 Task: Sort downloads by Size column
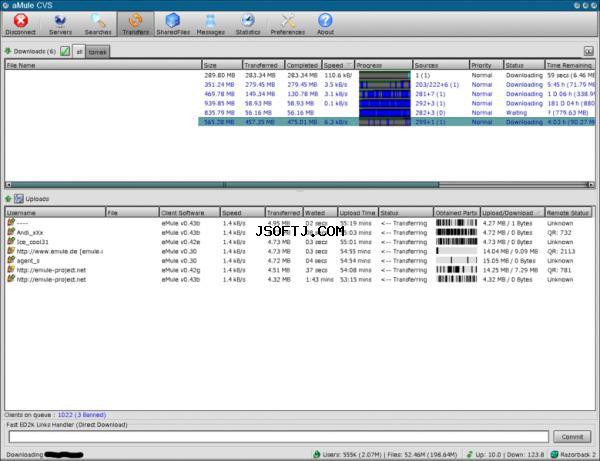pyautogui.click(x=222, y=65)
